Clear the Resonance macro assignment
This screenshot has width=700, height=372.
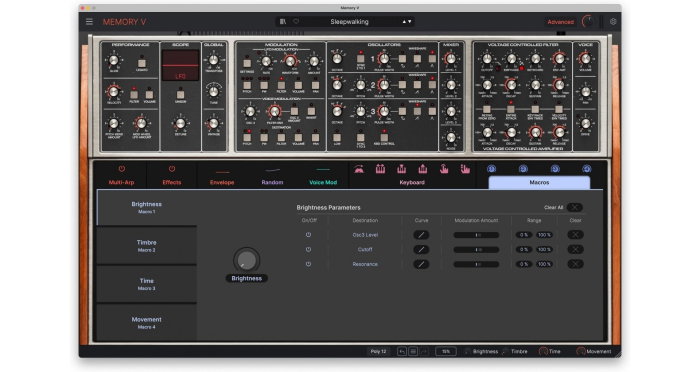click(575, 264)
